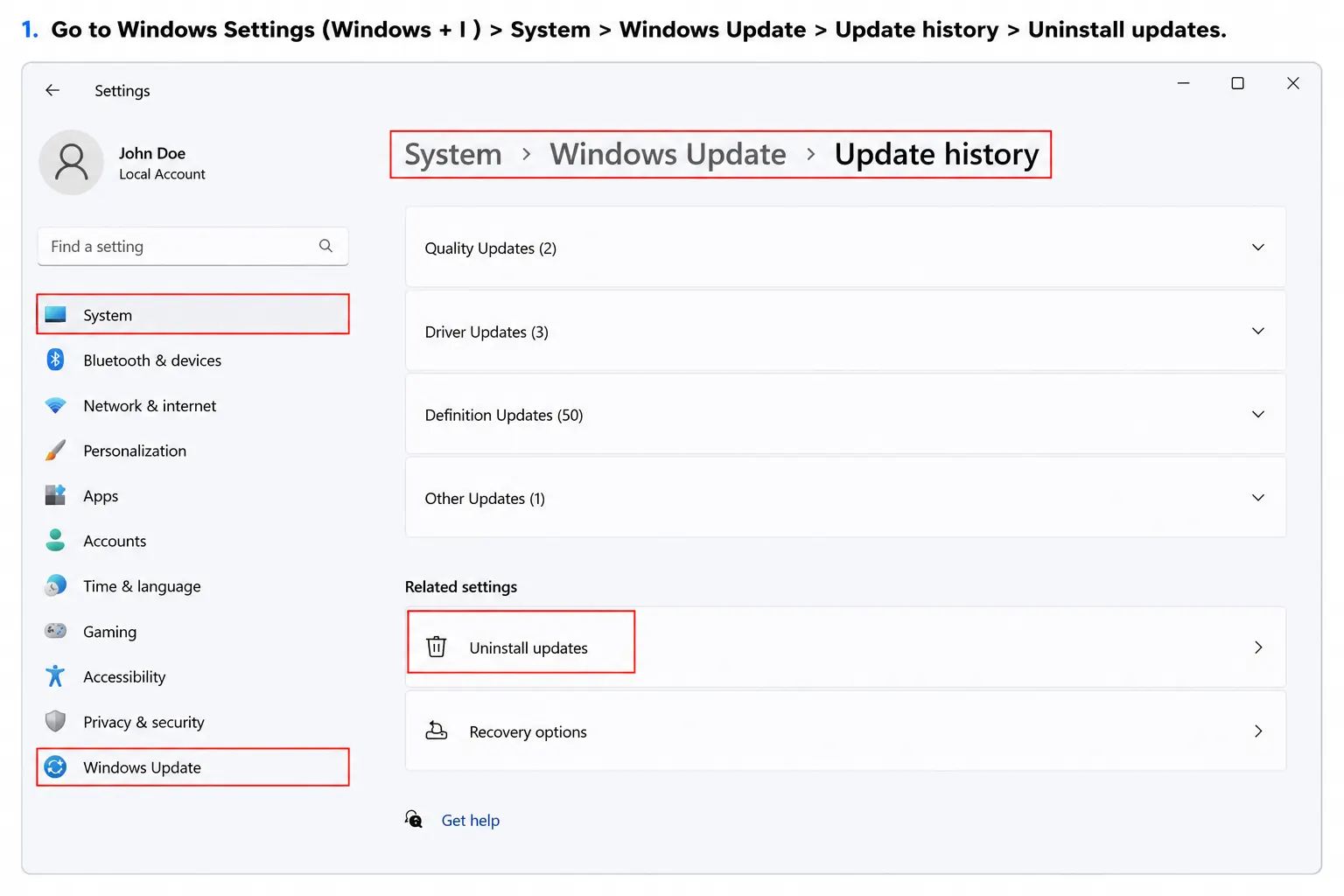The height and width of the screenshot is (896, 1344).
Task: Go to Personalization
Action: pyautogui.click(x=192, y=451)
